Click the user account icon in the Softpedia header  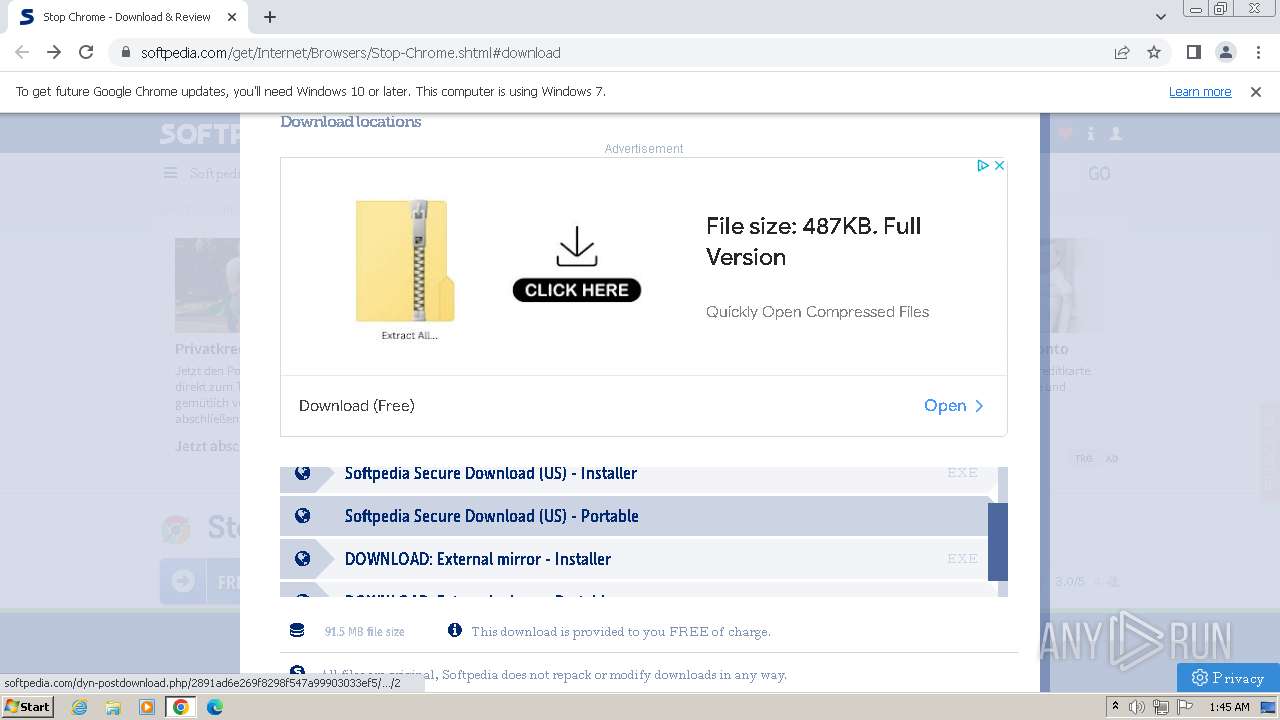click(x=1116, y=133)
